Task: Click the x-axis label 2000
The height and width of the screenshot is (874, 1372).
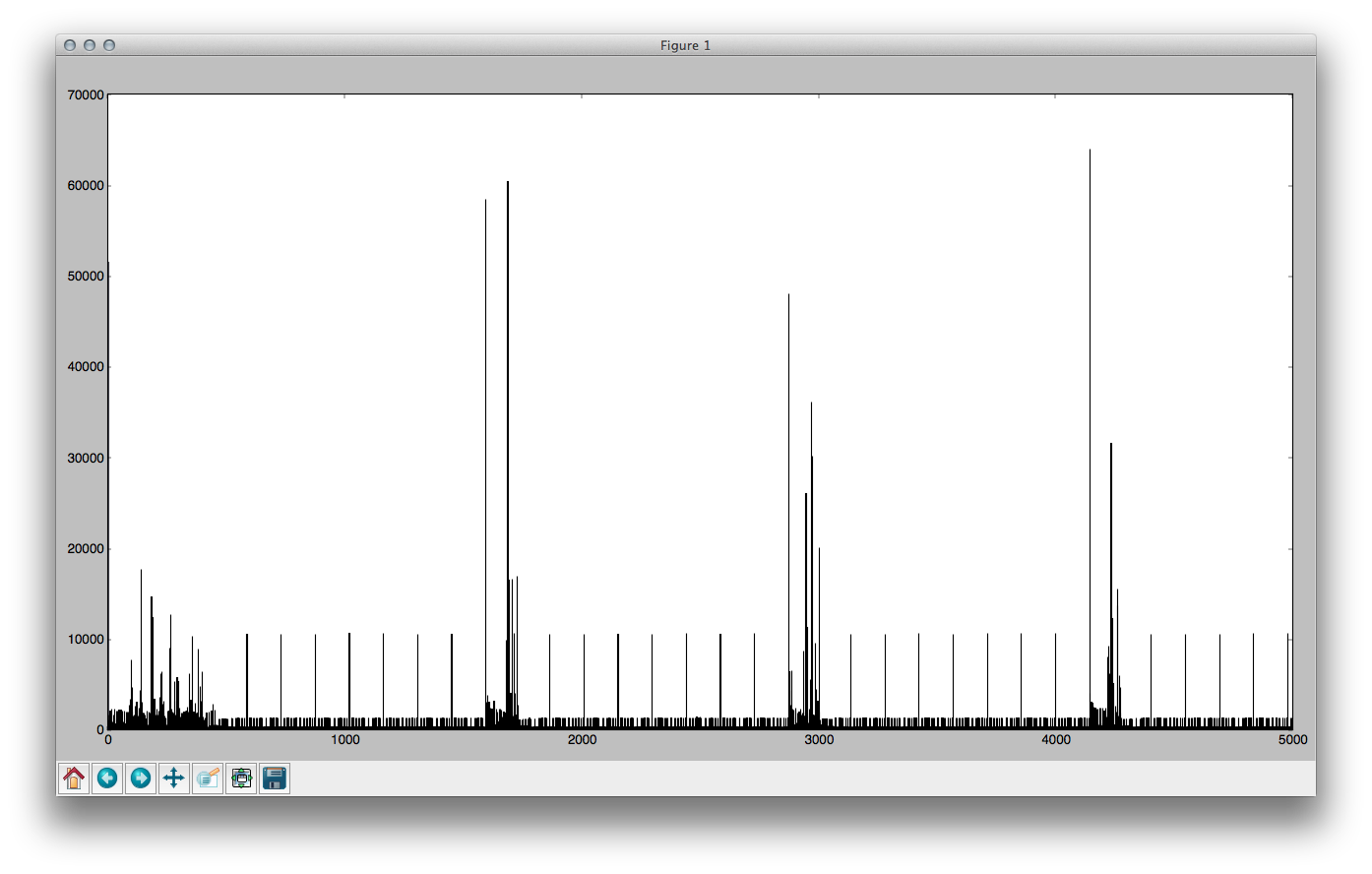Action: [x=582, y=740]
